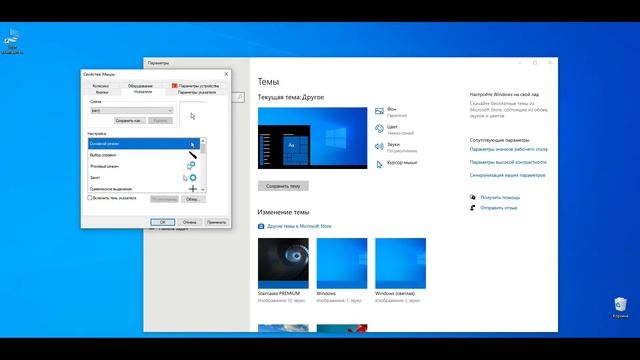Click the Сохранить тему button
Image resolution: width=640 pixels, height=360 pixels.
(283, 186)
